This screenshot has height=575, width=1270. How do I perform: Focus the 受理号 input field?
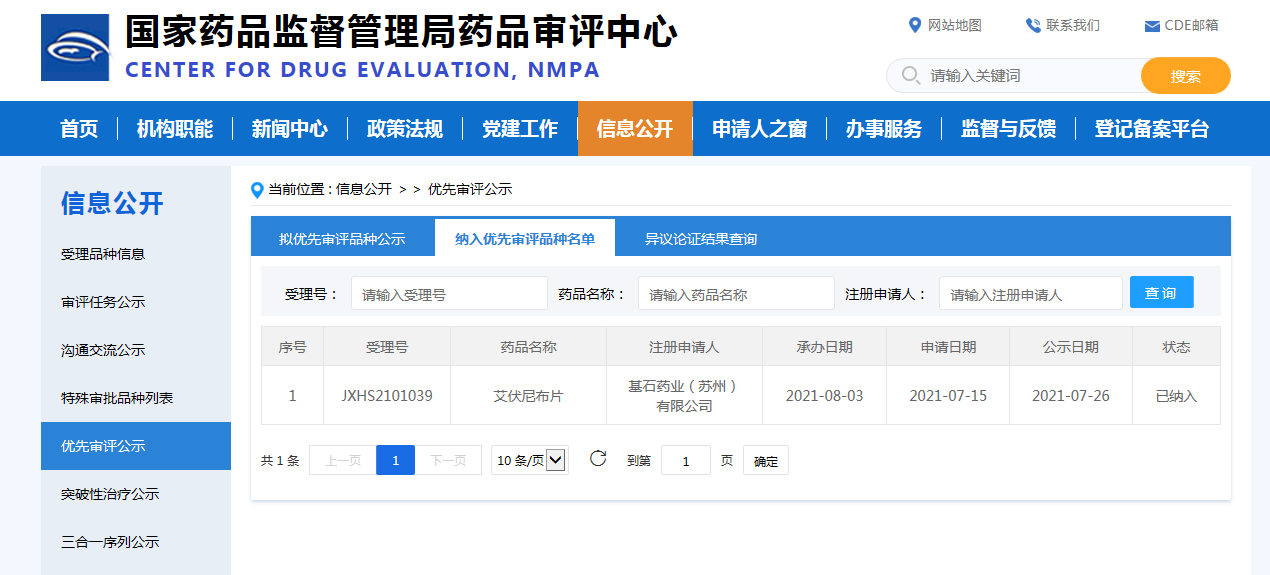pyautogui.click(x=449, y=294)
